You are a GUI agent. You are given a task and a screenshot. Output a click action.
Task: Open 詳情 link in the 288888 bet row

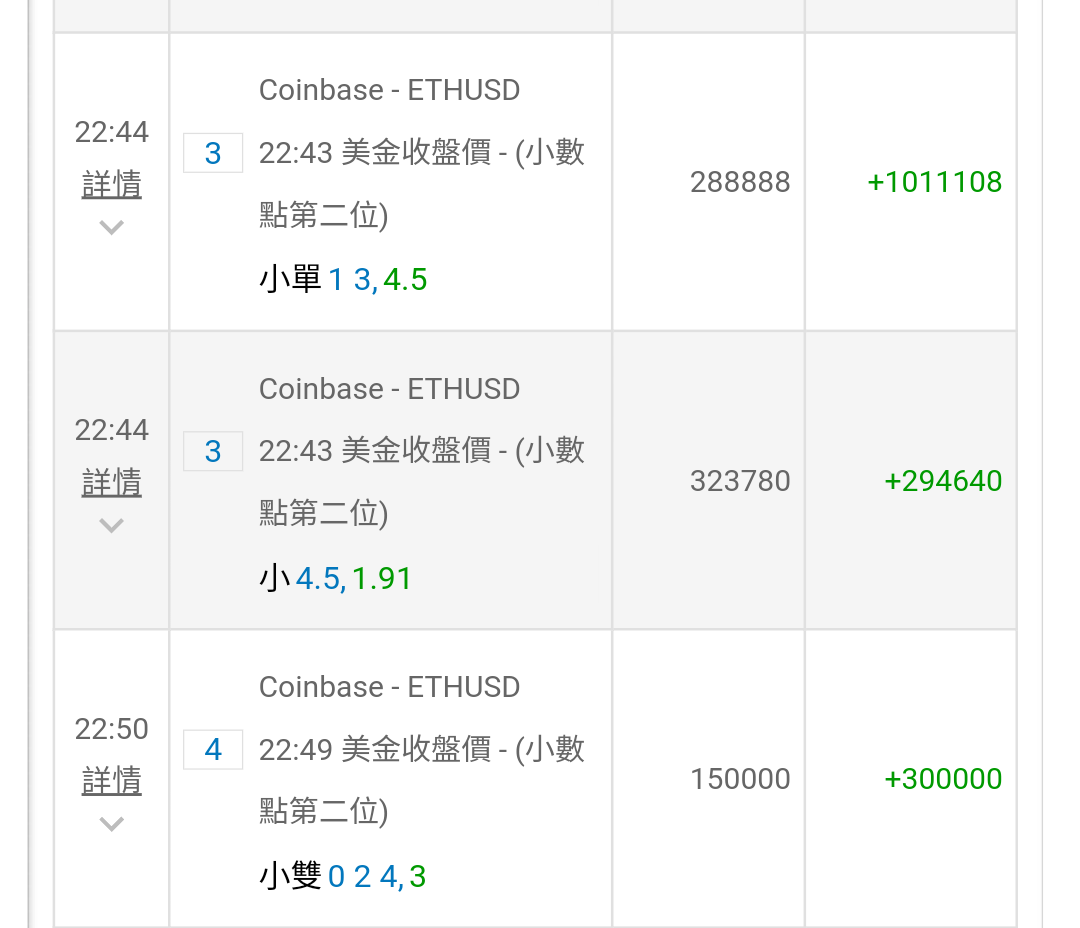tap(112, 184)
